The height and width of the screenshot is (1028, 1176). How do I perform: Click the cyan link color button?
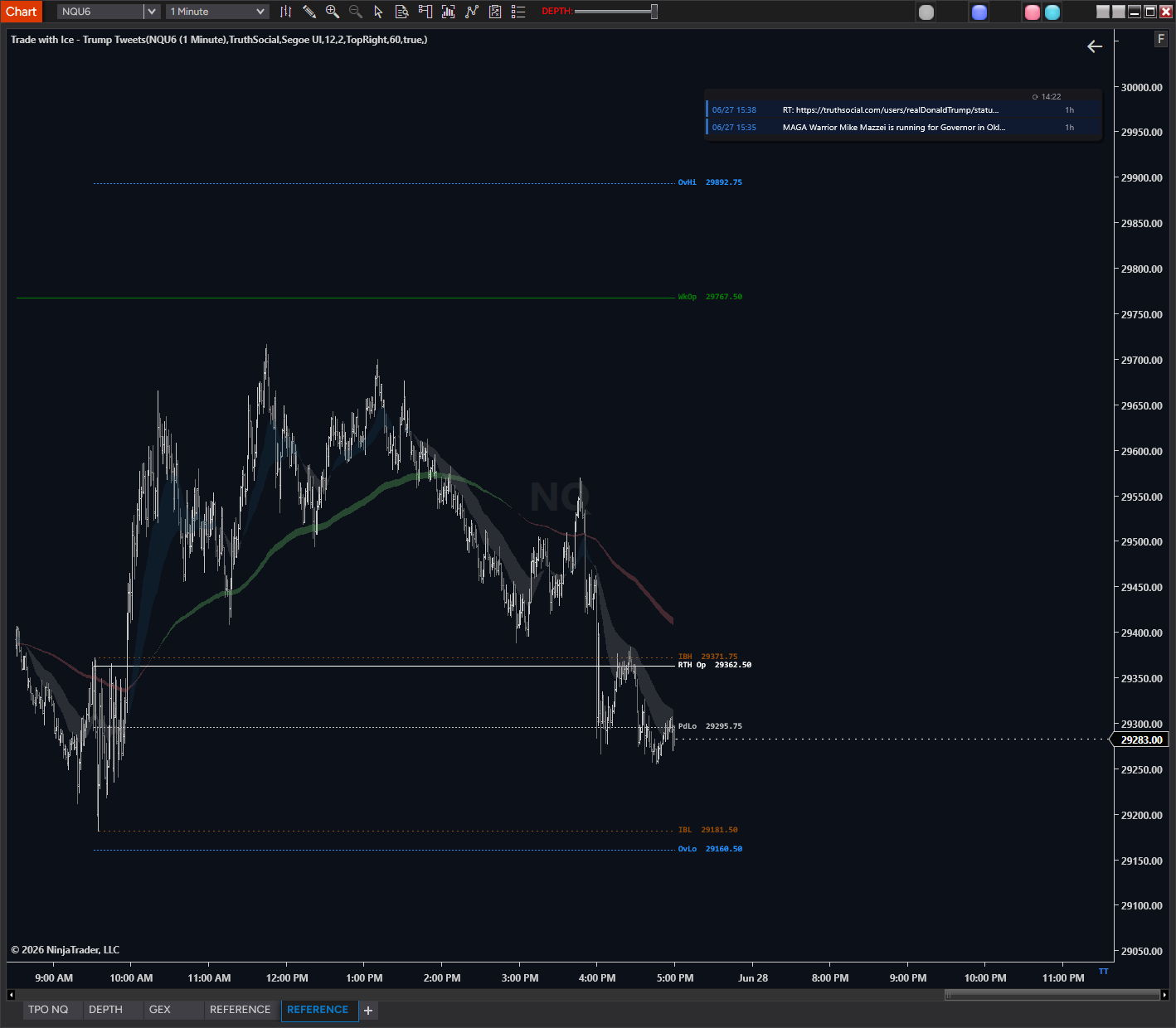click(1052, 12)
